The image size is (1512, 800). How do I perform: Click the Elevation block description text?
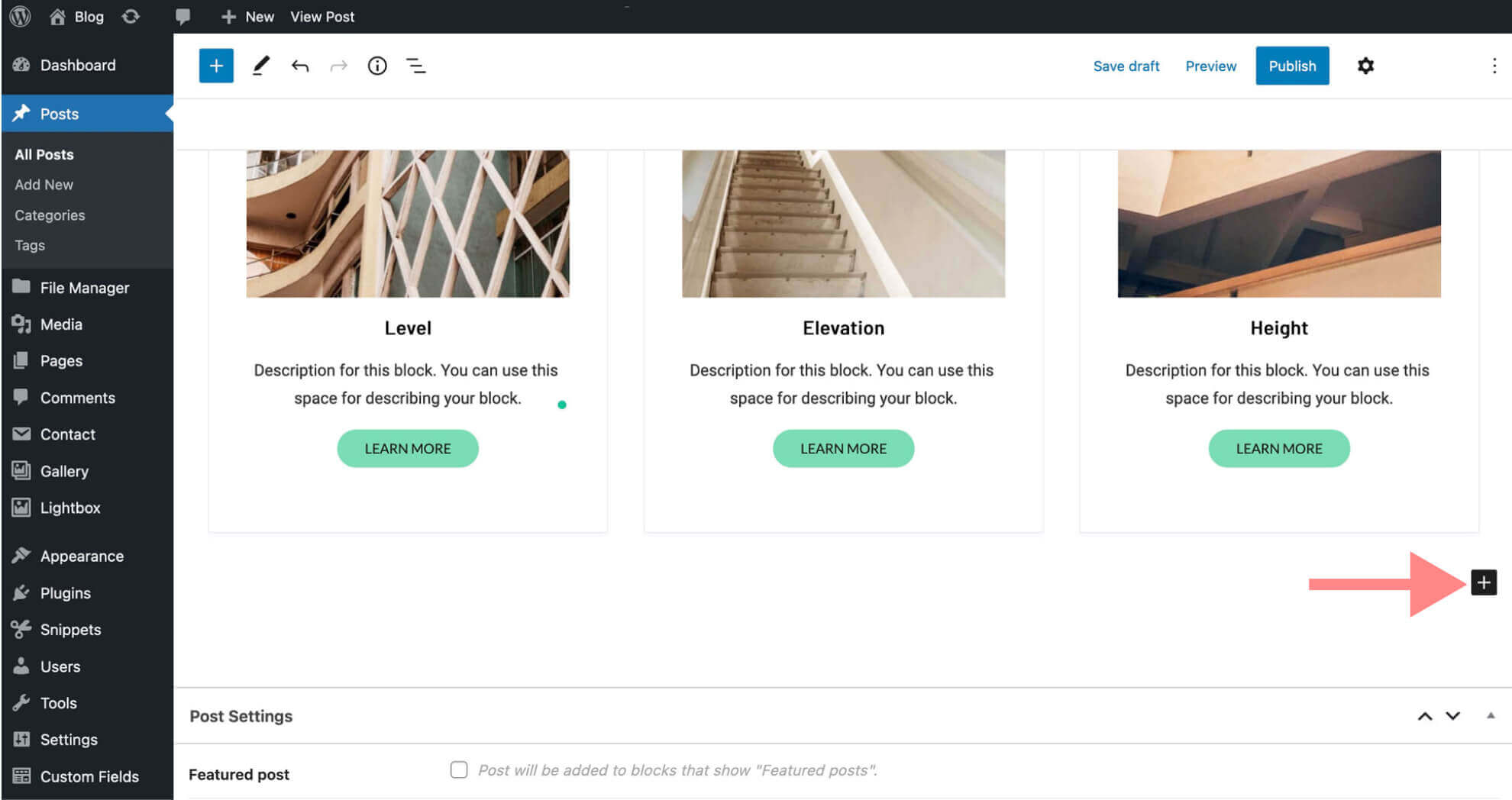(x=842, y=384)
